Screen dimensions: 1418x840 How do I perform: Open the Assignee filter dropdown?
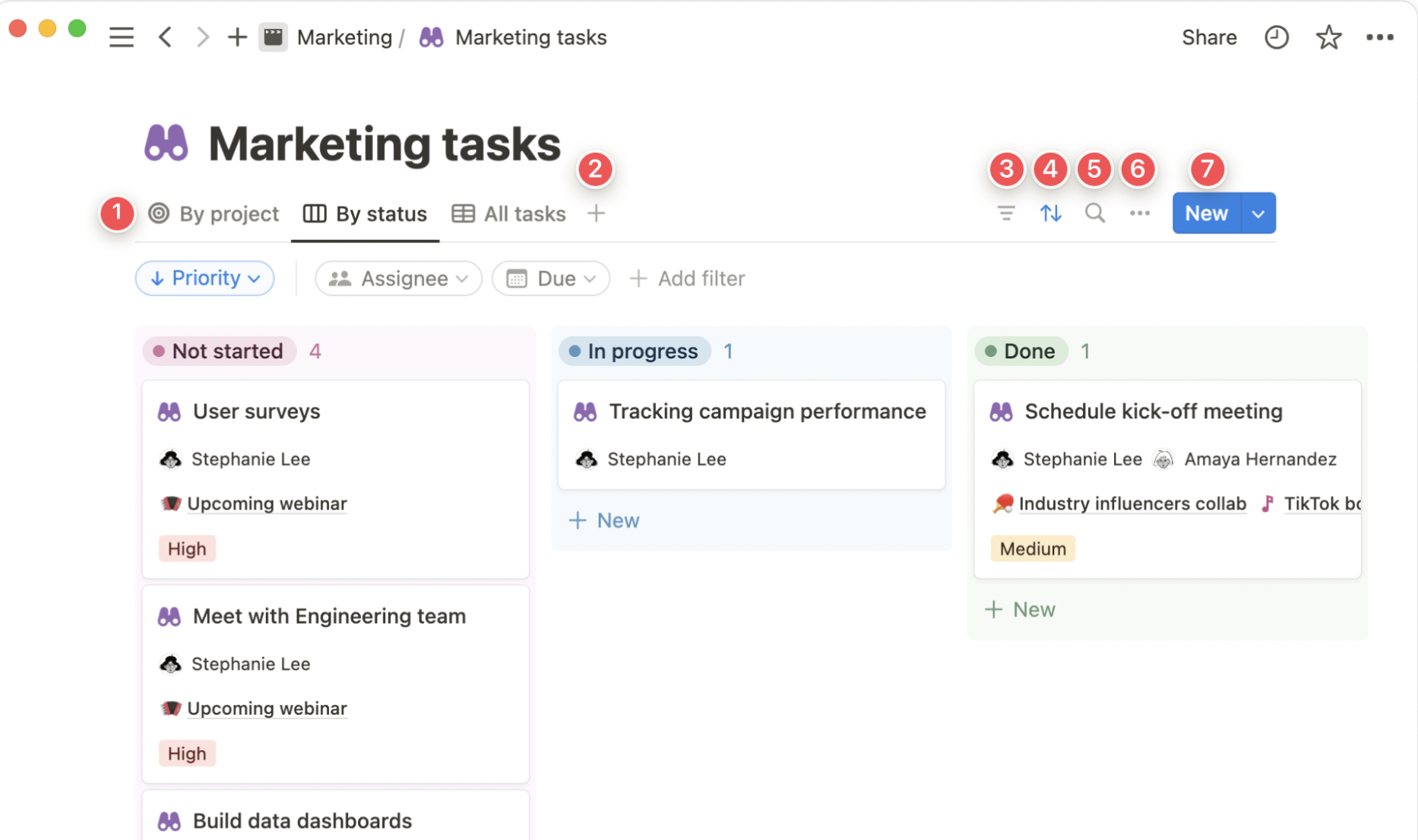(x=397, y=278)
